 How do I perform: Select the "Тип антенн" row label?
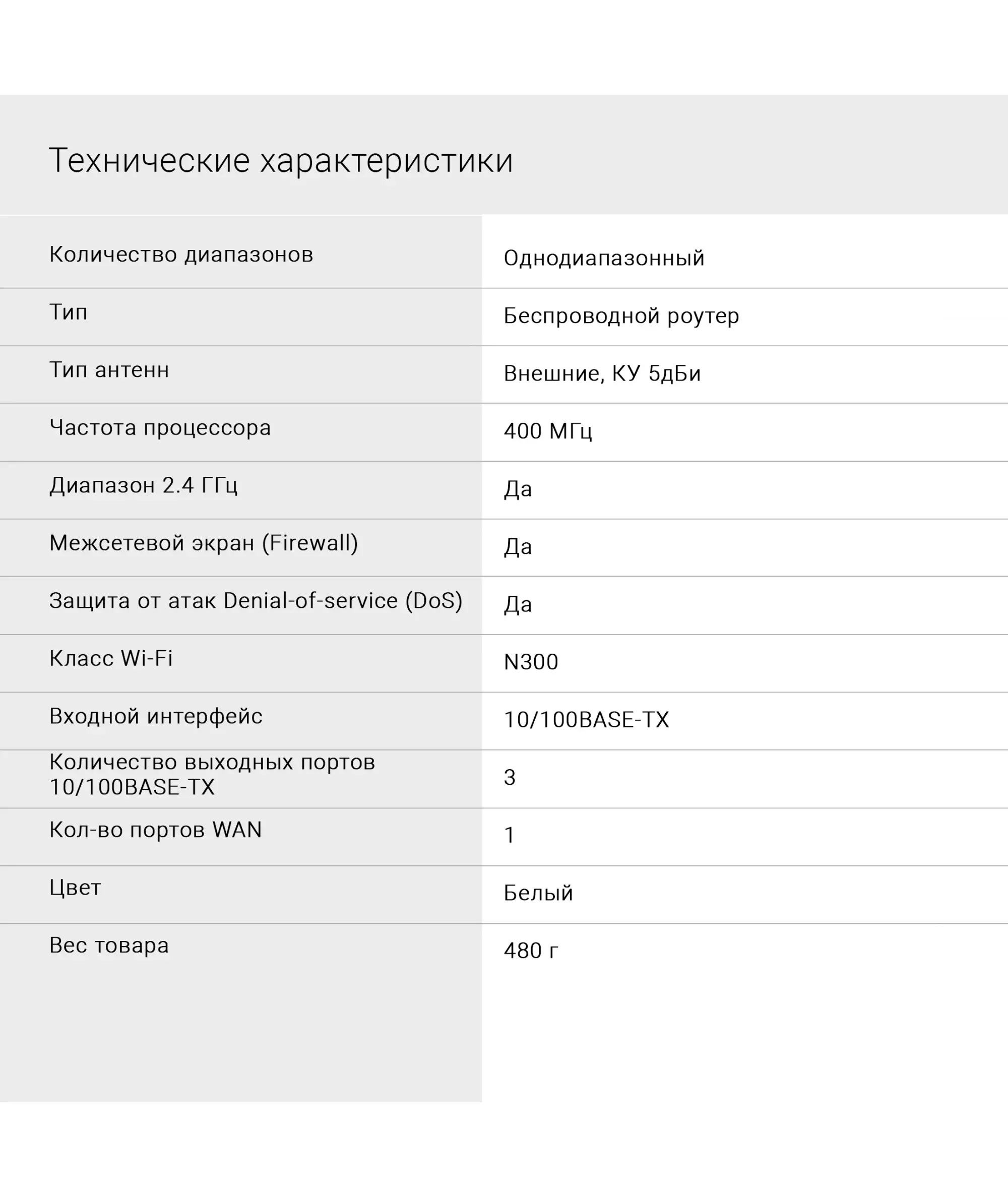(109, 369)
